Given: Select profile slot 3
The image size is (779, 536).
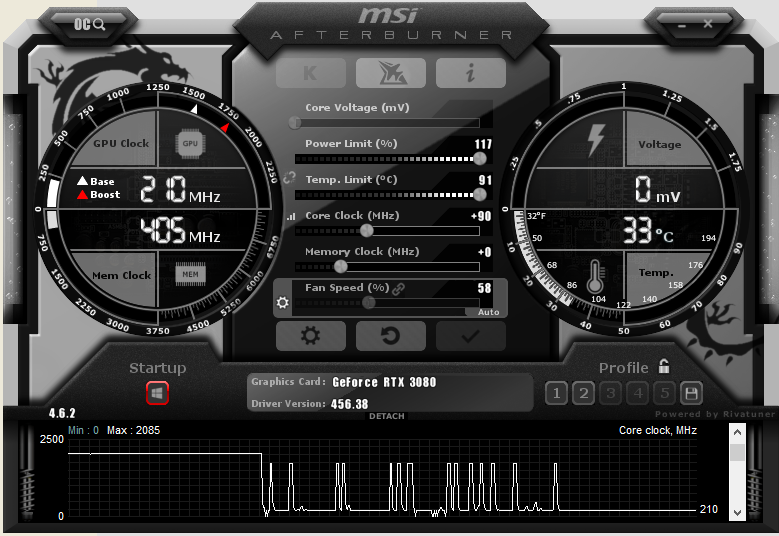Looking at the screenshot, I should pyautogui.click(x=611, y=394).
